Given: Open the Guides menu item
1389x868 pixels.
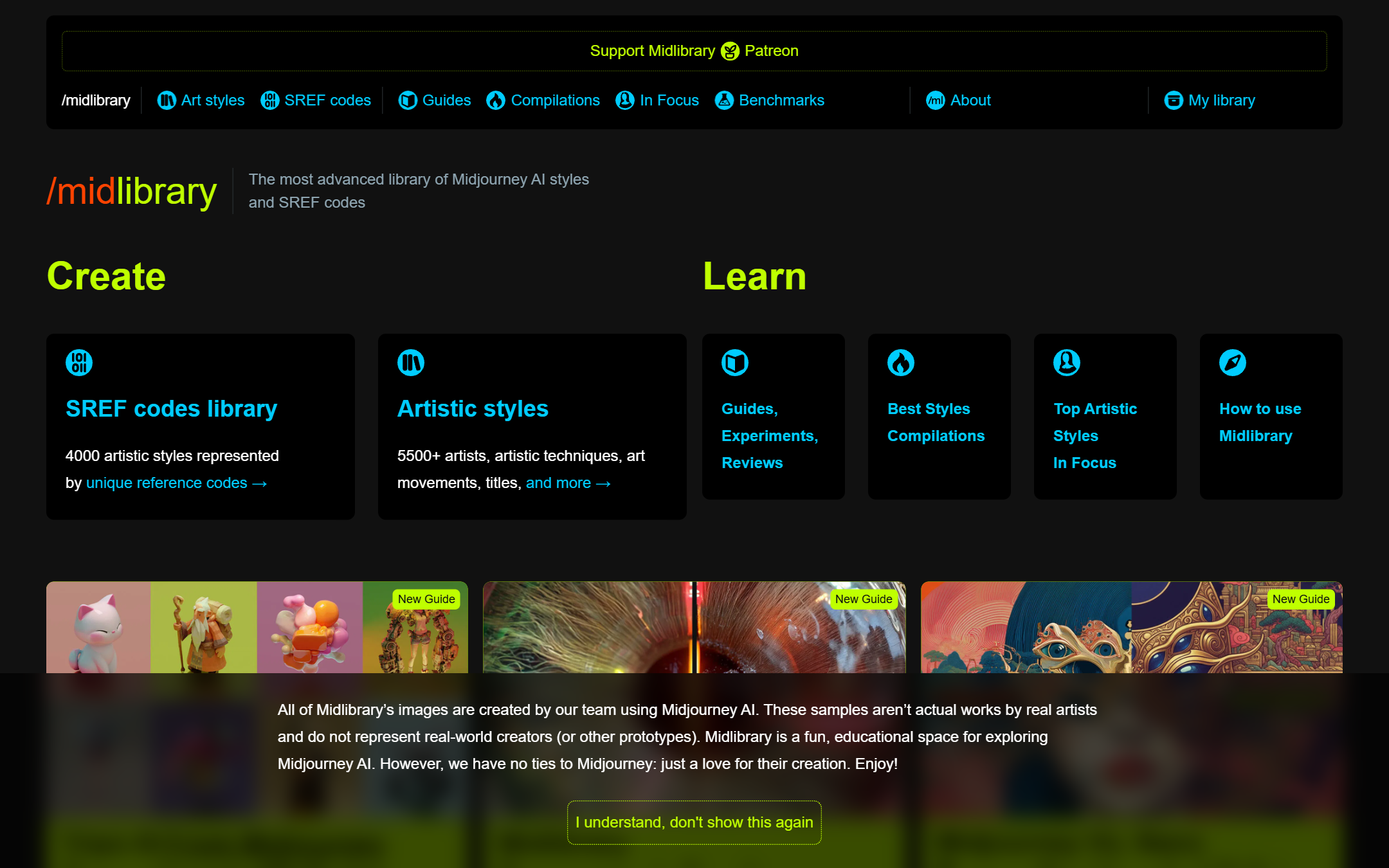Looking at the screenshot, I should click(435, 100).
